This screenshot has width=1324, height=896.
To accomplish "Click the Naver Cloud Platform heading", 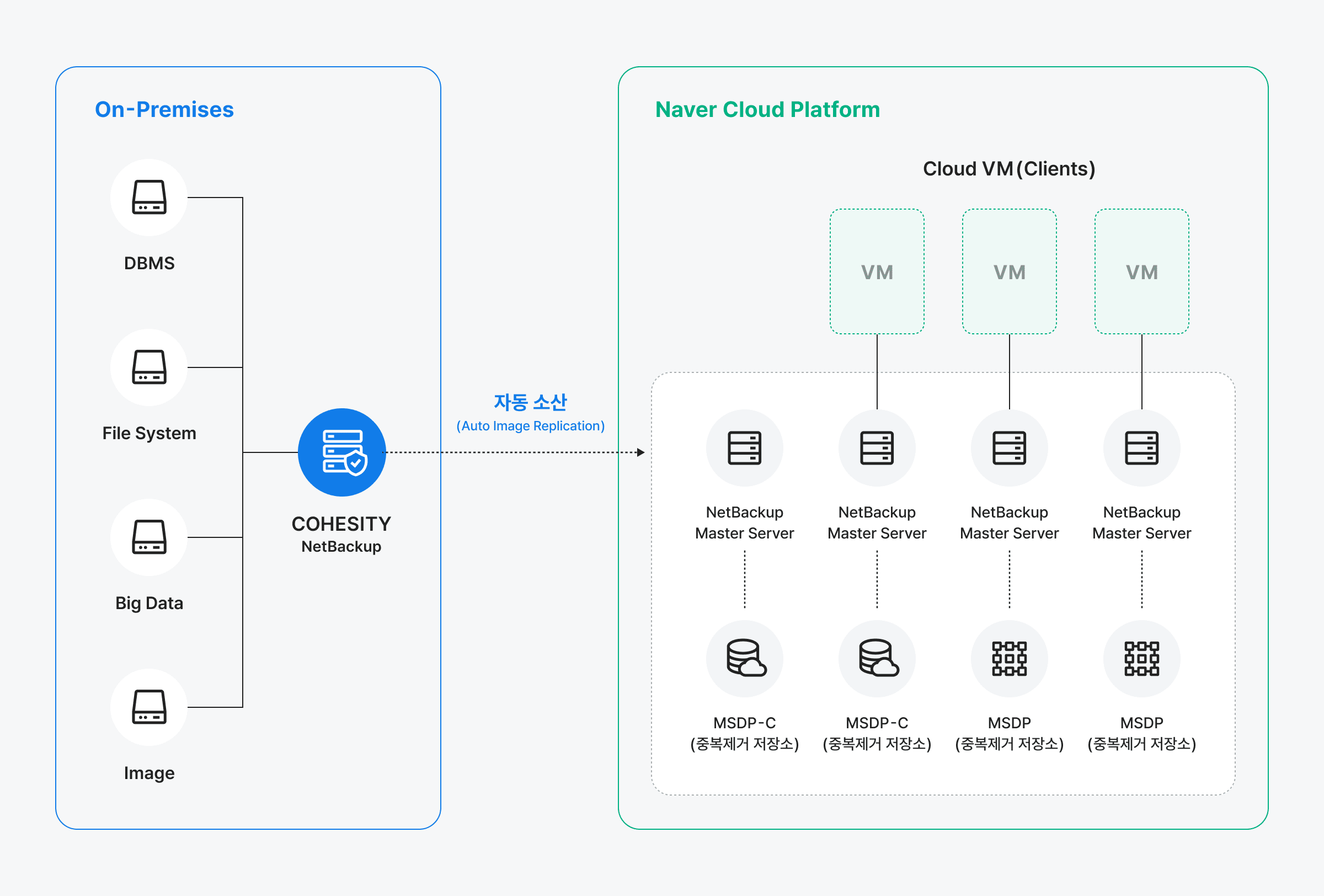I will [767, 109].
